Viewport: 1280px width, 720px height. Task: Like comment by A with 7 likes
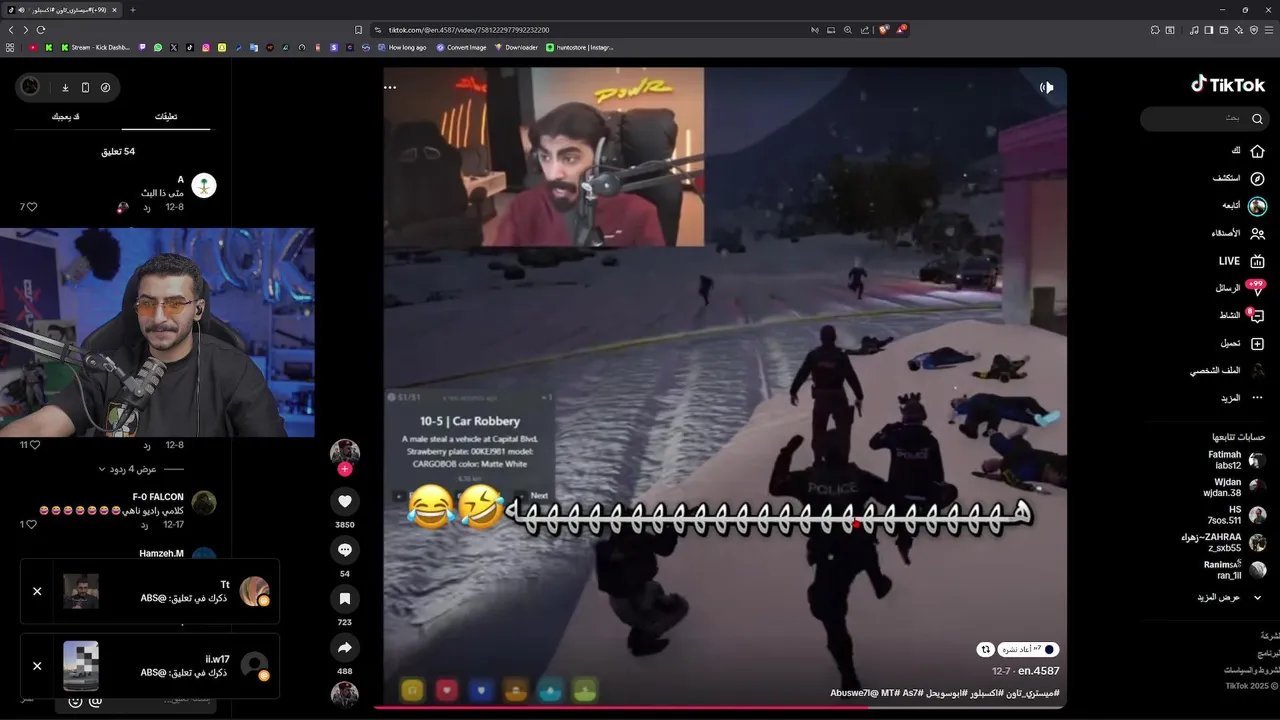tap(31, 207)
